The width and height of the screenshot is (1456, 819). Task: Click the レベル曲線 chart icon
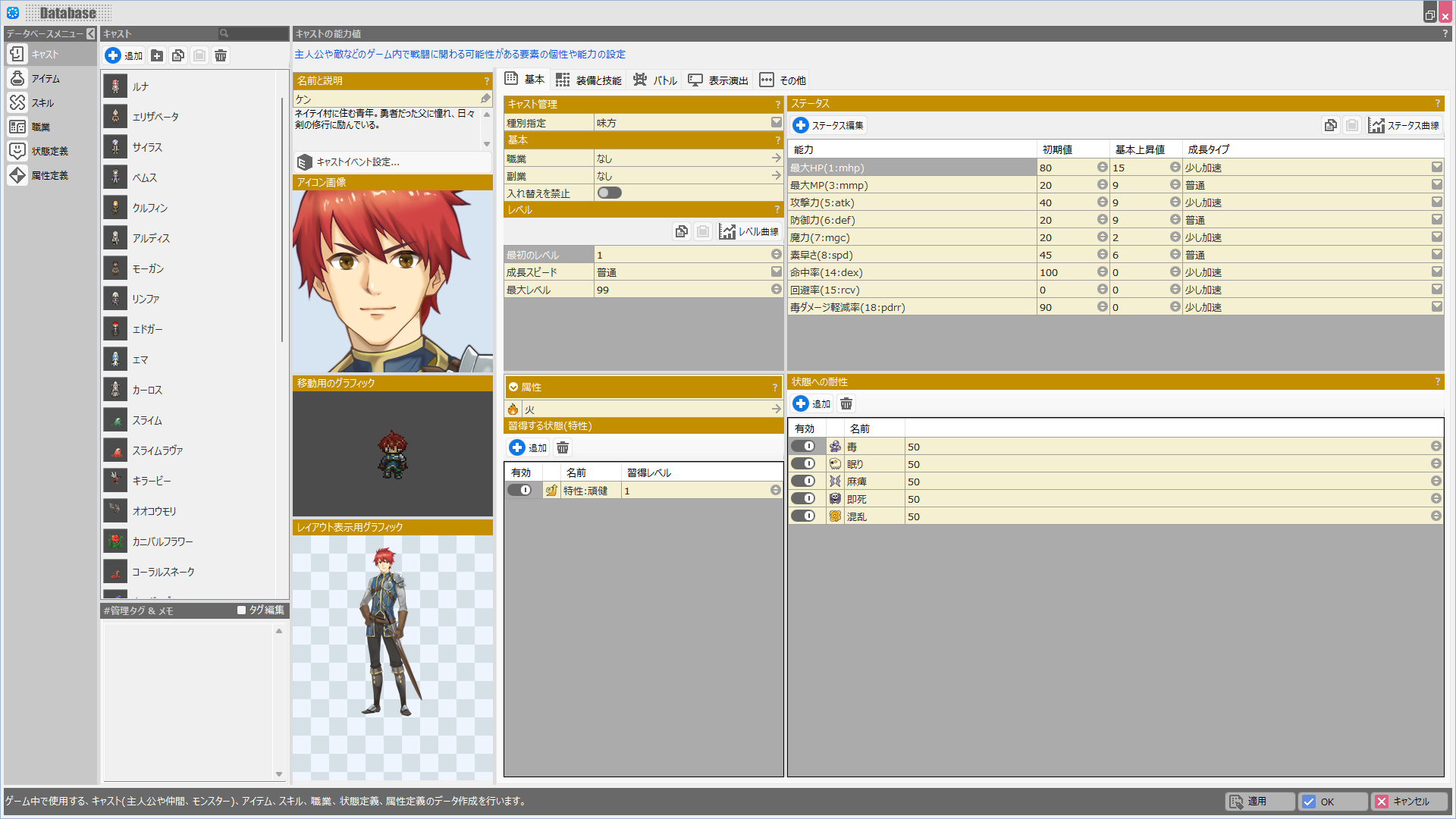tap(727, 232)
